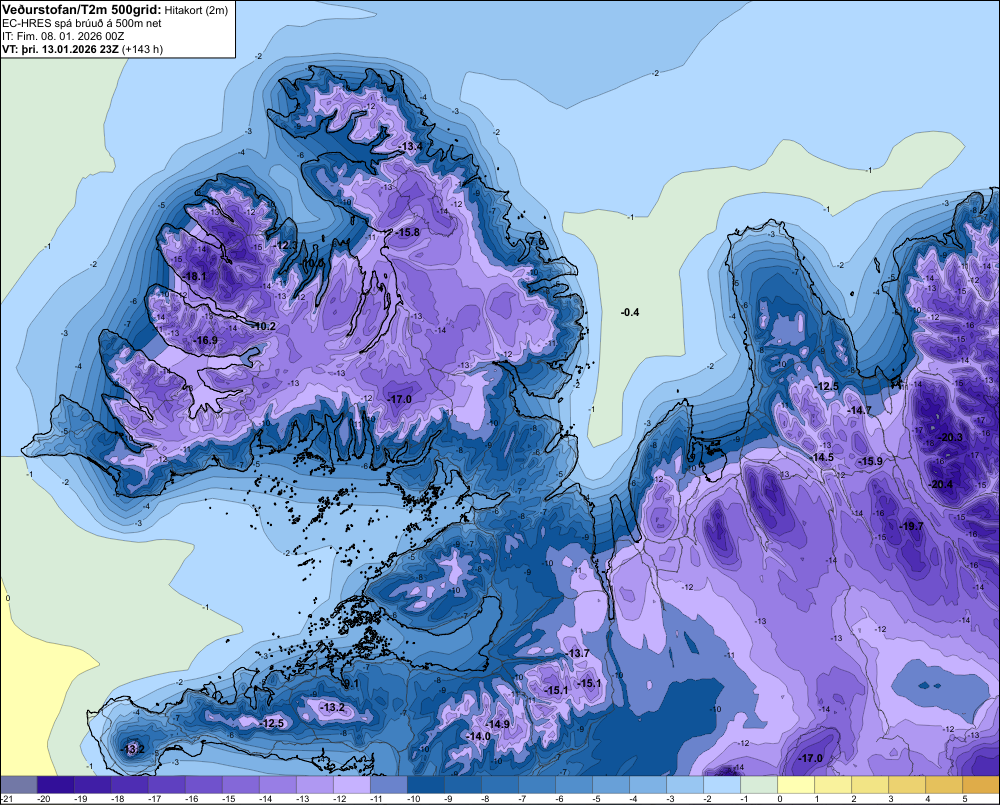Click the -20.3 temperature value
This screenshot has height=805, width=1000.
coord(951,437)
